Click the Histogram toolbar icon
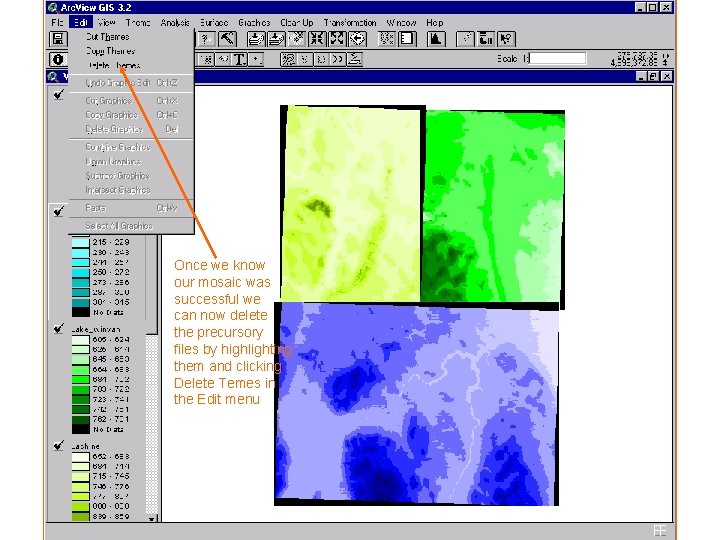Image resolution: width=720 pixels, height=540 pixels. click(x=436, y=39)
